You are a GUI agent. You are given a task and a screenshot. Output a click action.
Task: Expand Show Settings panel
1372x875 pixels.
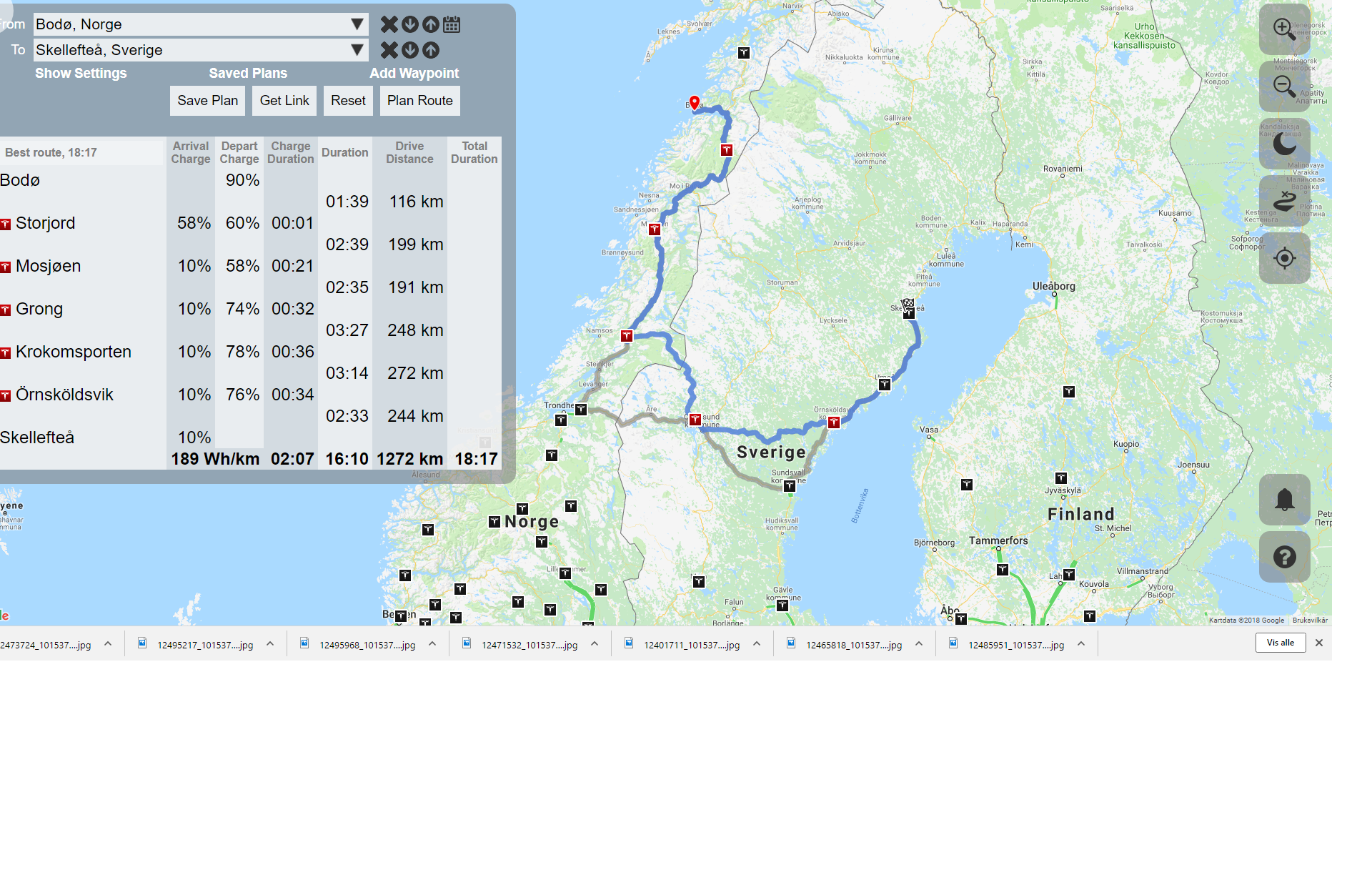pos(81,74)
